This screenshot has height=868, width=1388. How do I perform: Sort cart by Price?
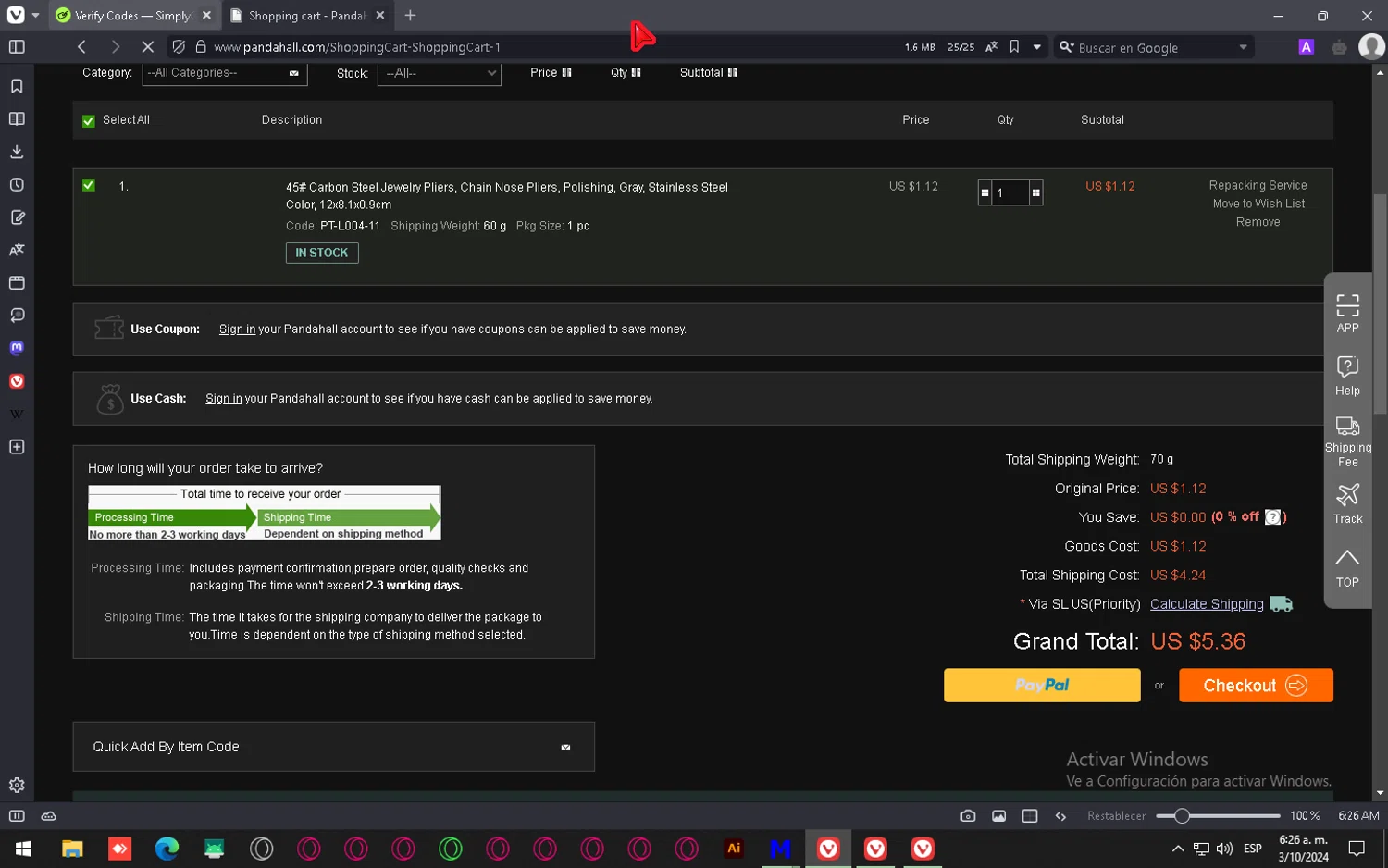pos(551,72)
